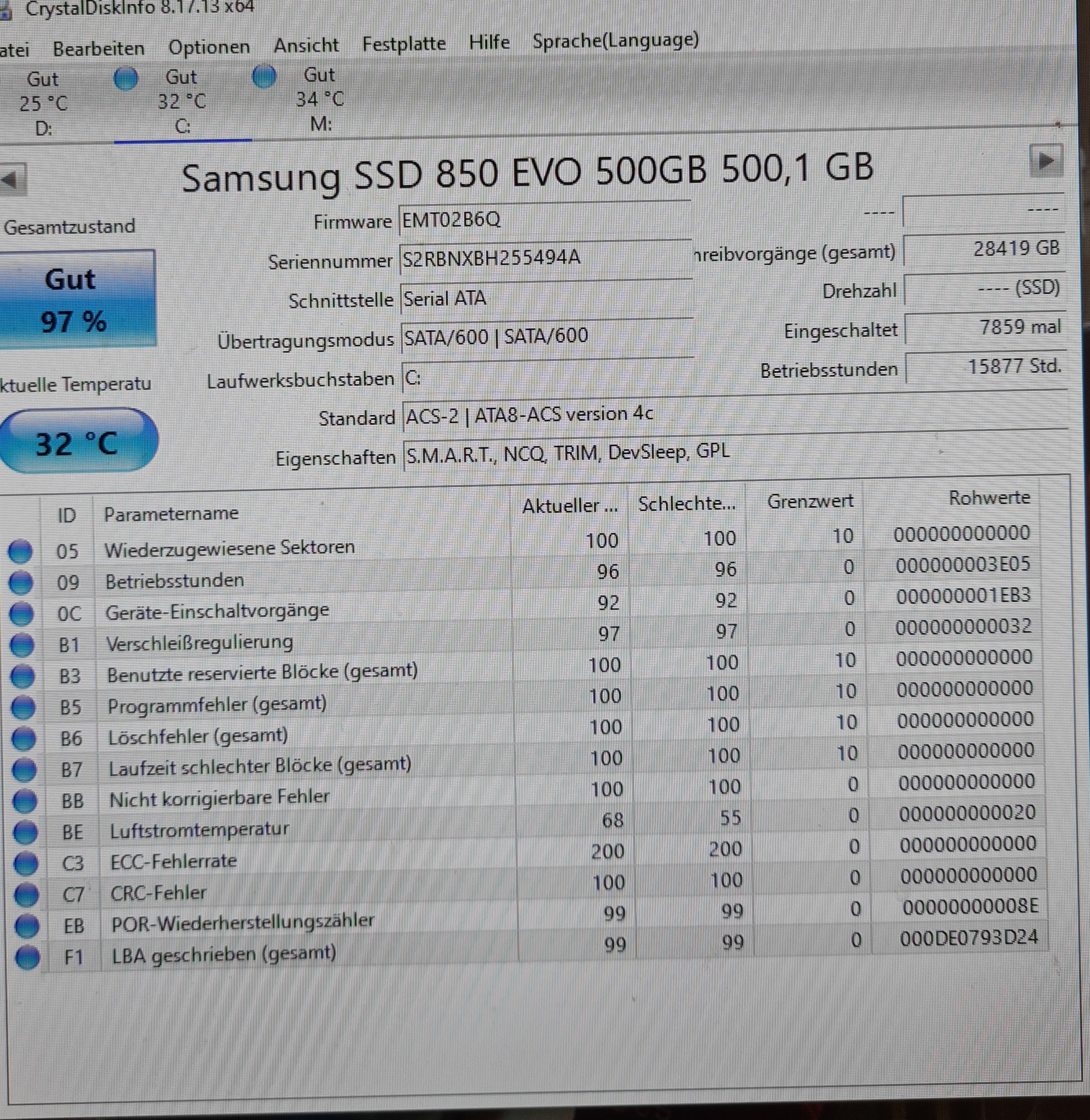The image size is (1090, 1120).
Task: Switch to the D: drive tab
Action: [x=43, y=103]
